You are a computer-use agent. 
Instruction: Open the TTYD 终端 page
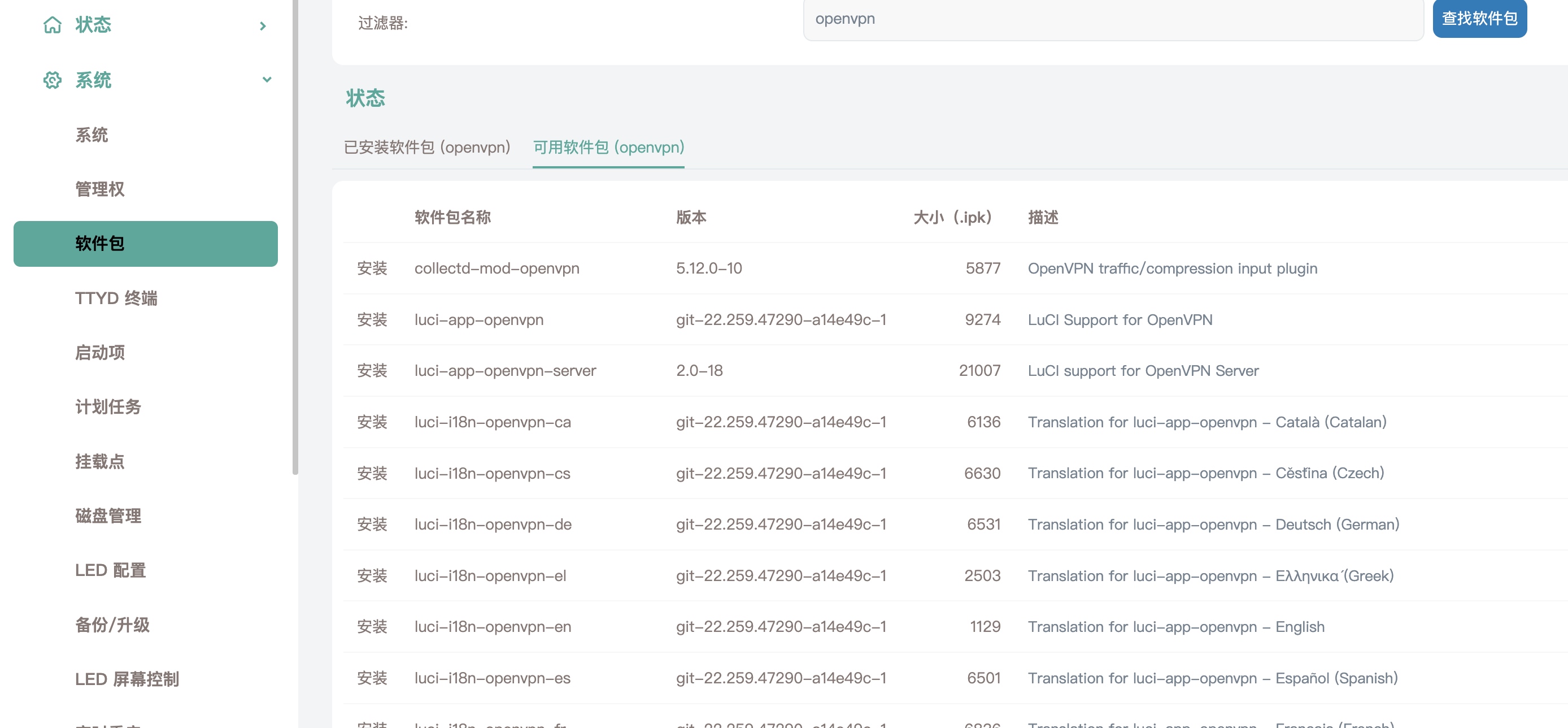(x=116, y=298)
